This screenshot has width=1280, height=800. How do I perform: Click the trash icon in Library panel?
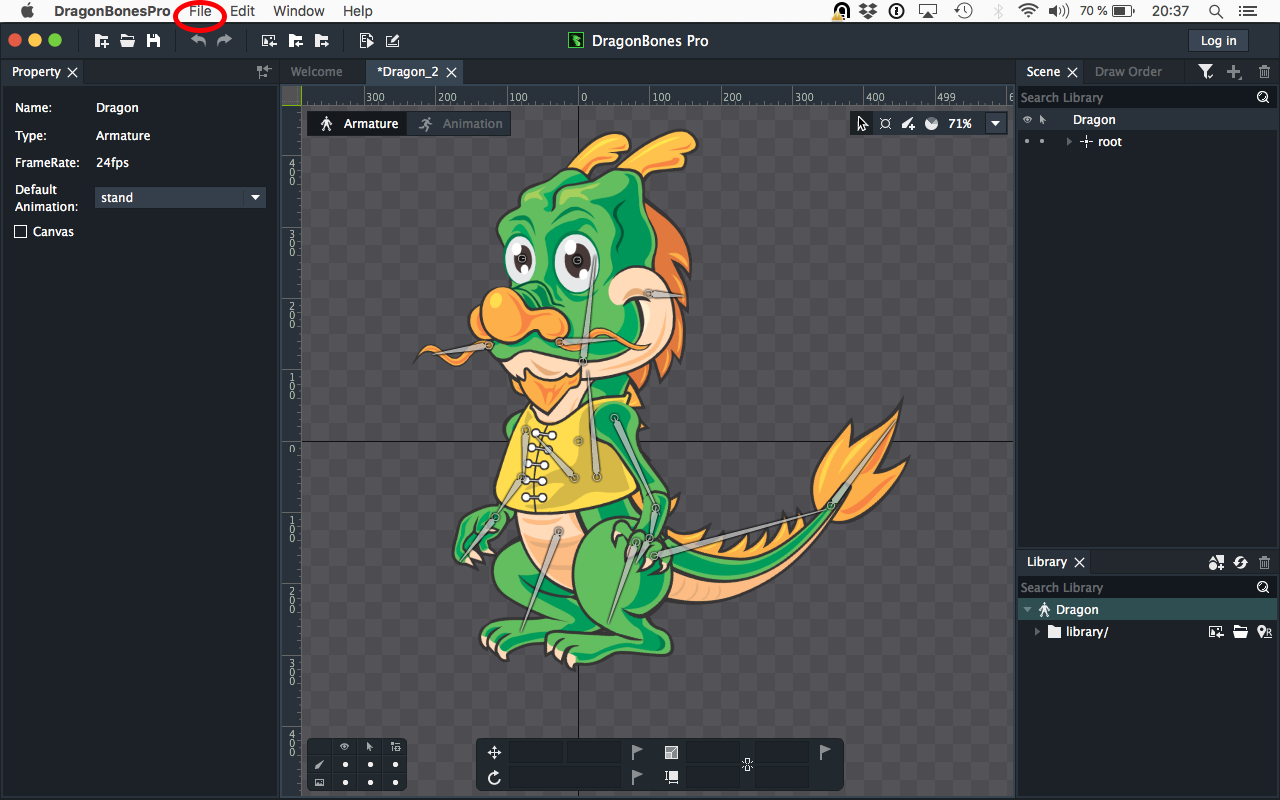1264,563
